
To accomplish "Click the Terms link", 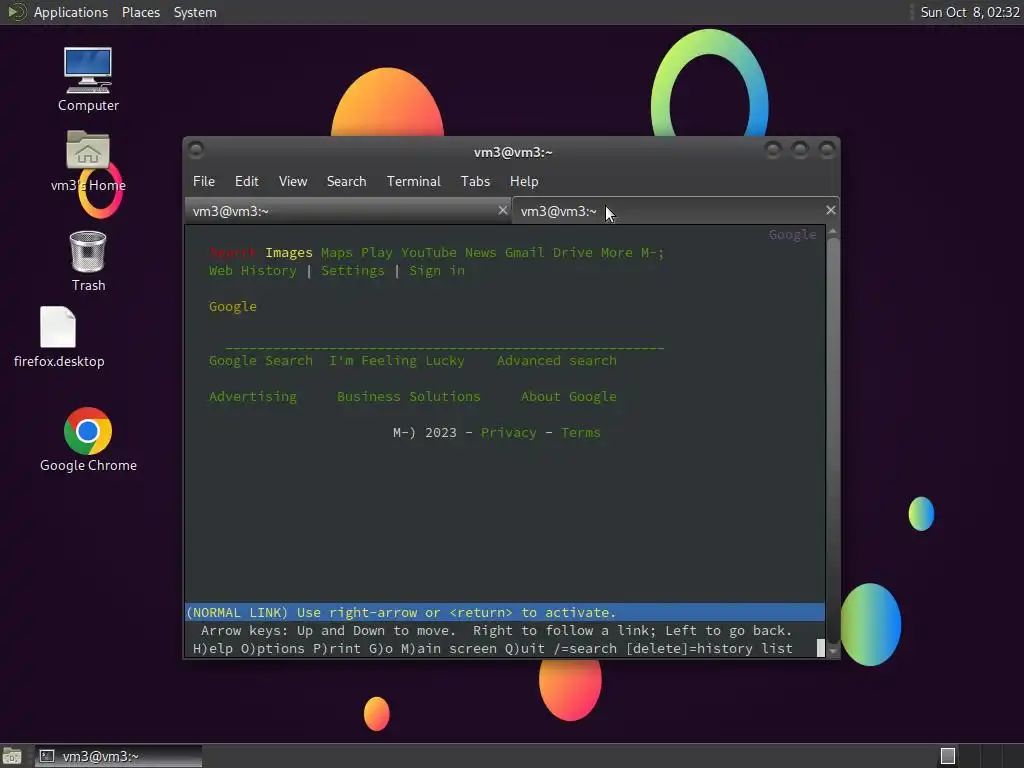I will 581,432.
